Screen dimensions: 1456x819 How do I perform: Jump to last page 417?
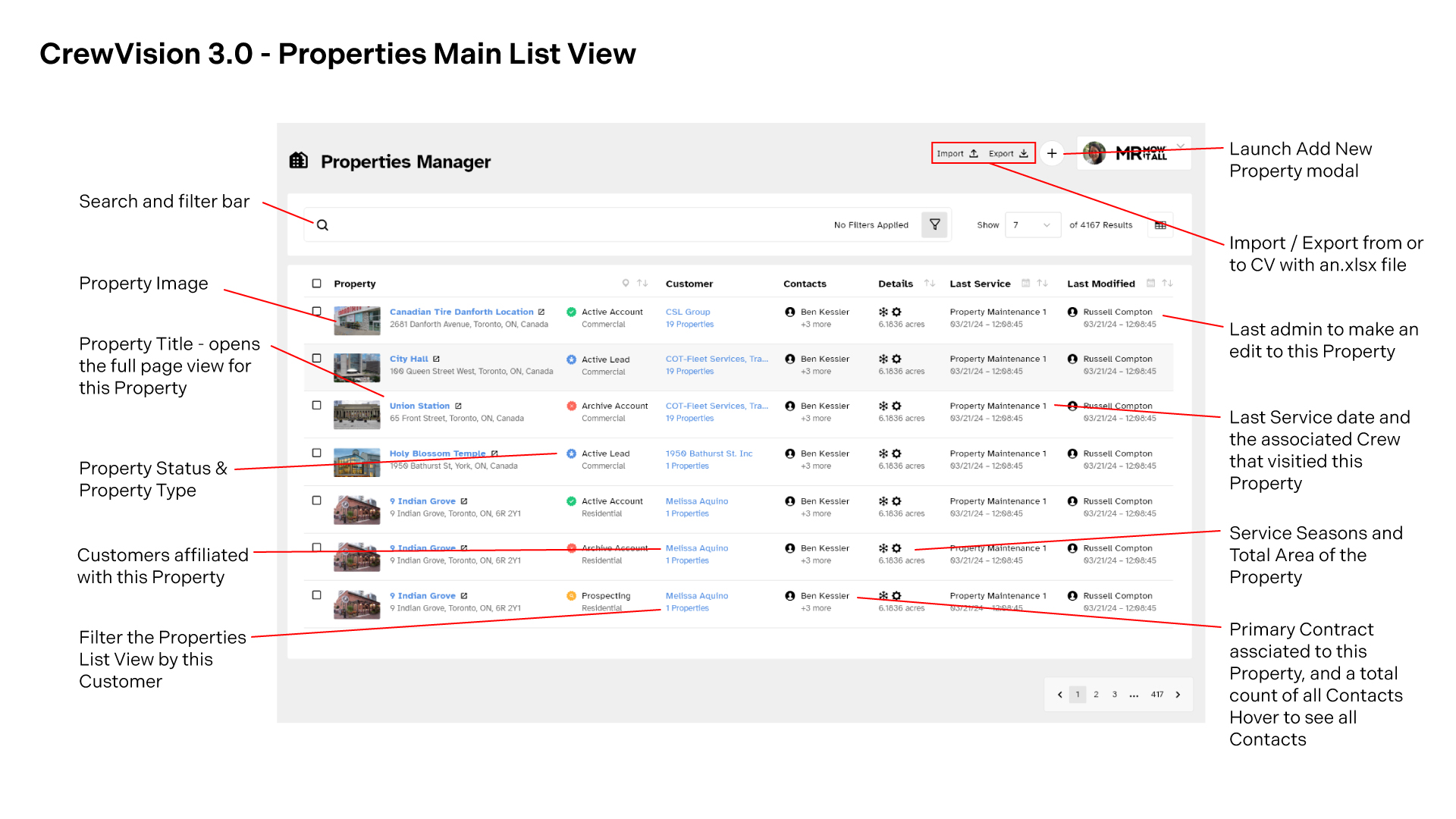coord(1157,695)
